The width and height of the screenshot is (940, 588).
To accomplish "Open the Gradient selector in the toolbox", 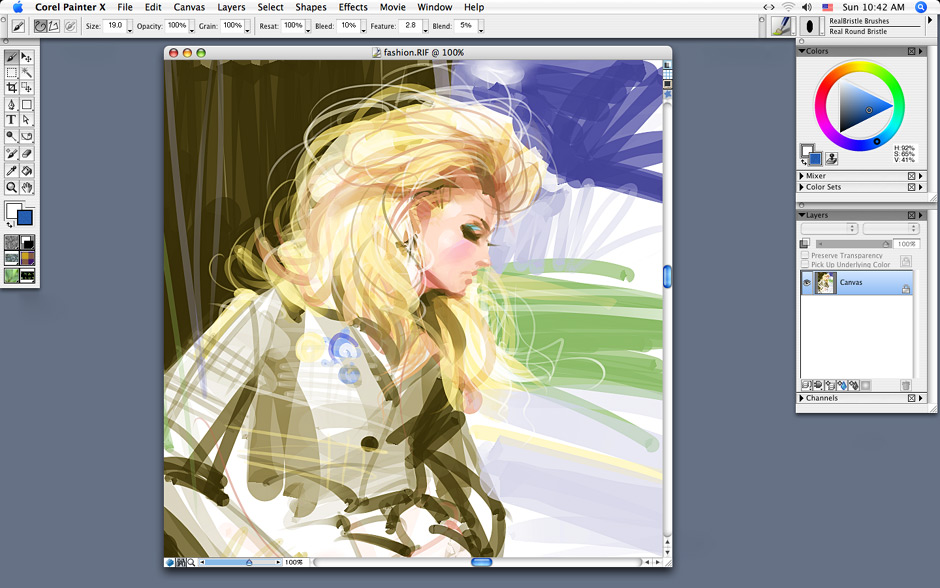I will click(28, 242).
